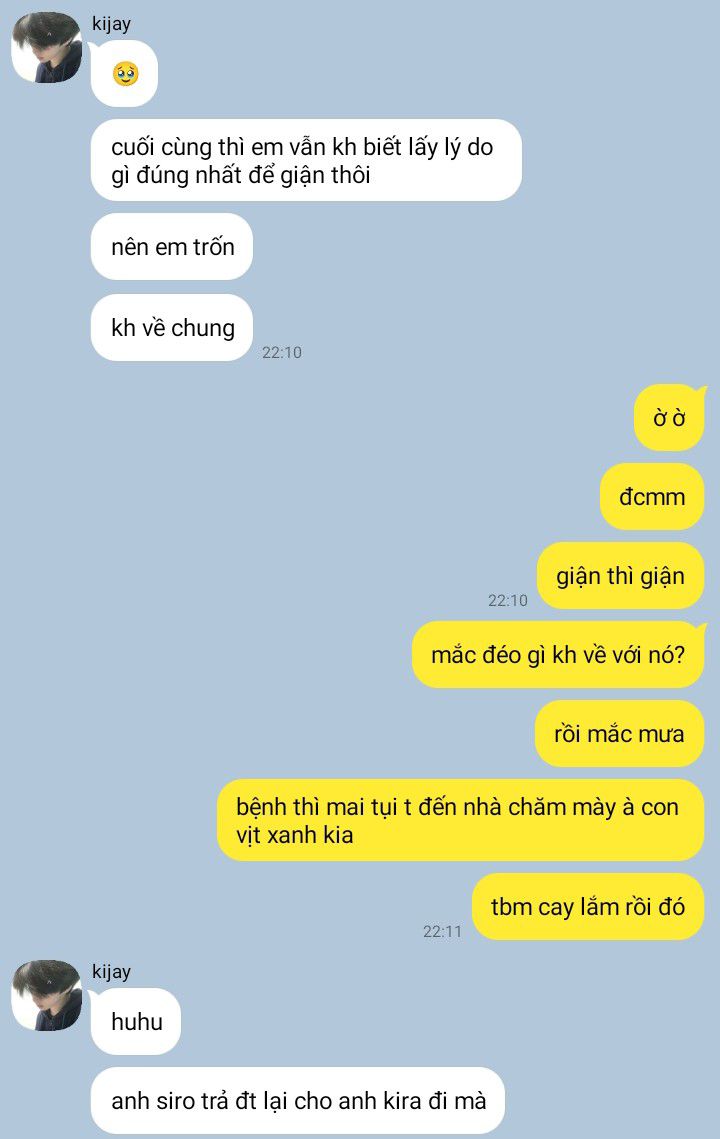Tap the message 'nên em trốn'
Viewport: 720px width, 1139px height.
[x=172, y=247]
